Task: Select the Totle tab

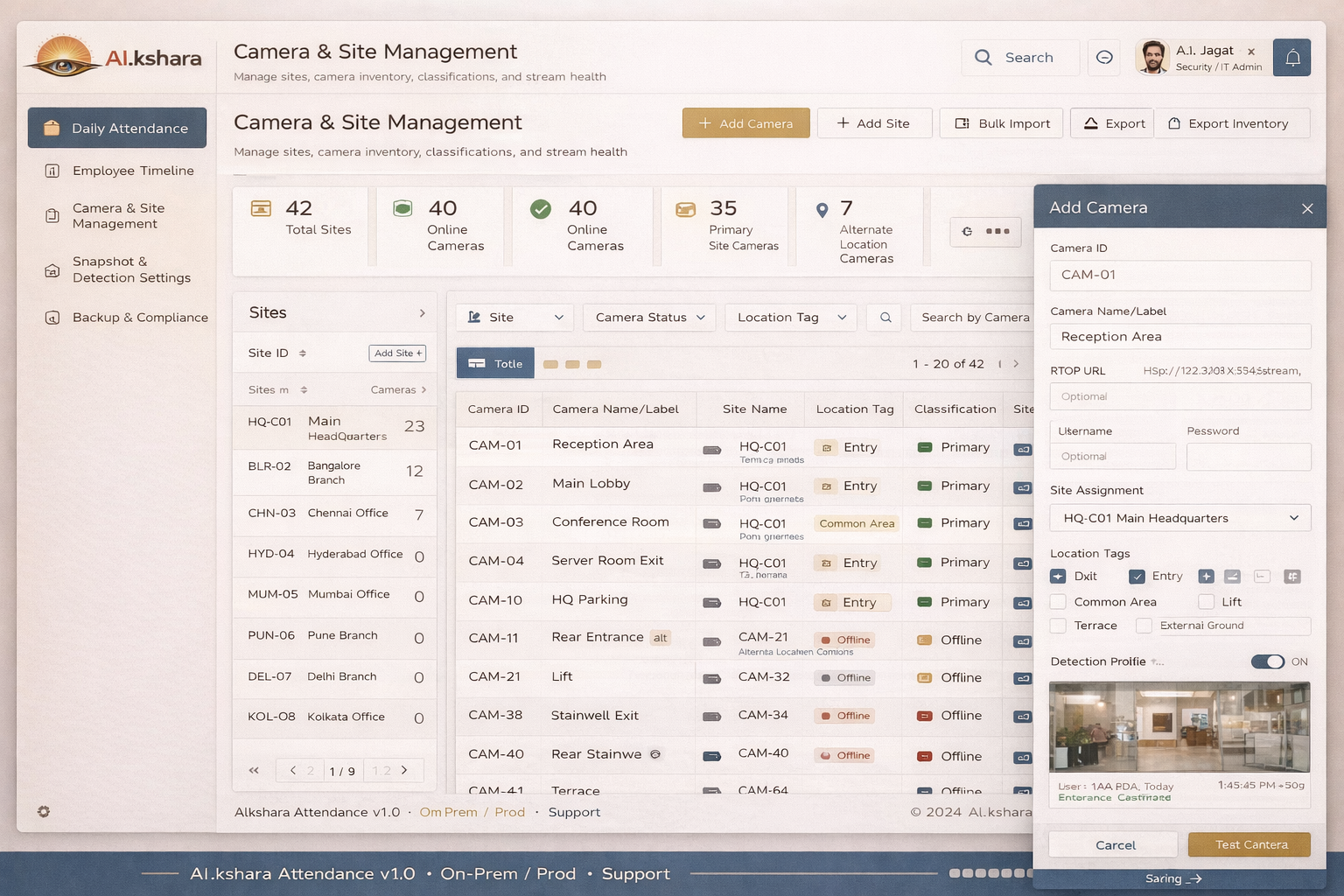Action: point(495,363)
